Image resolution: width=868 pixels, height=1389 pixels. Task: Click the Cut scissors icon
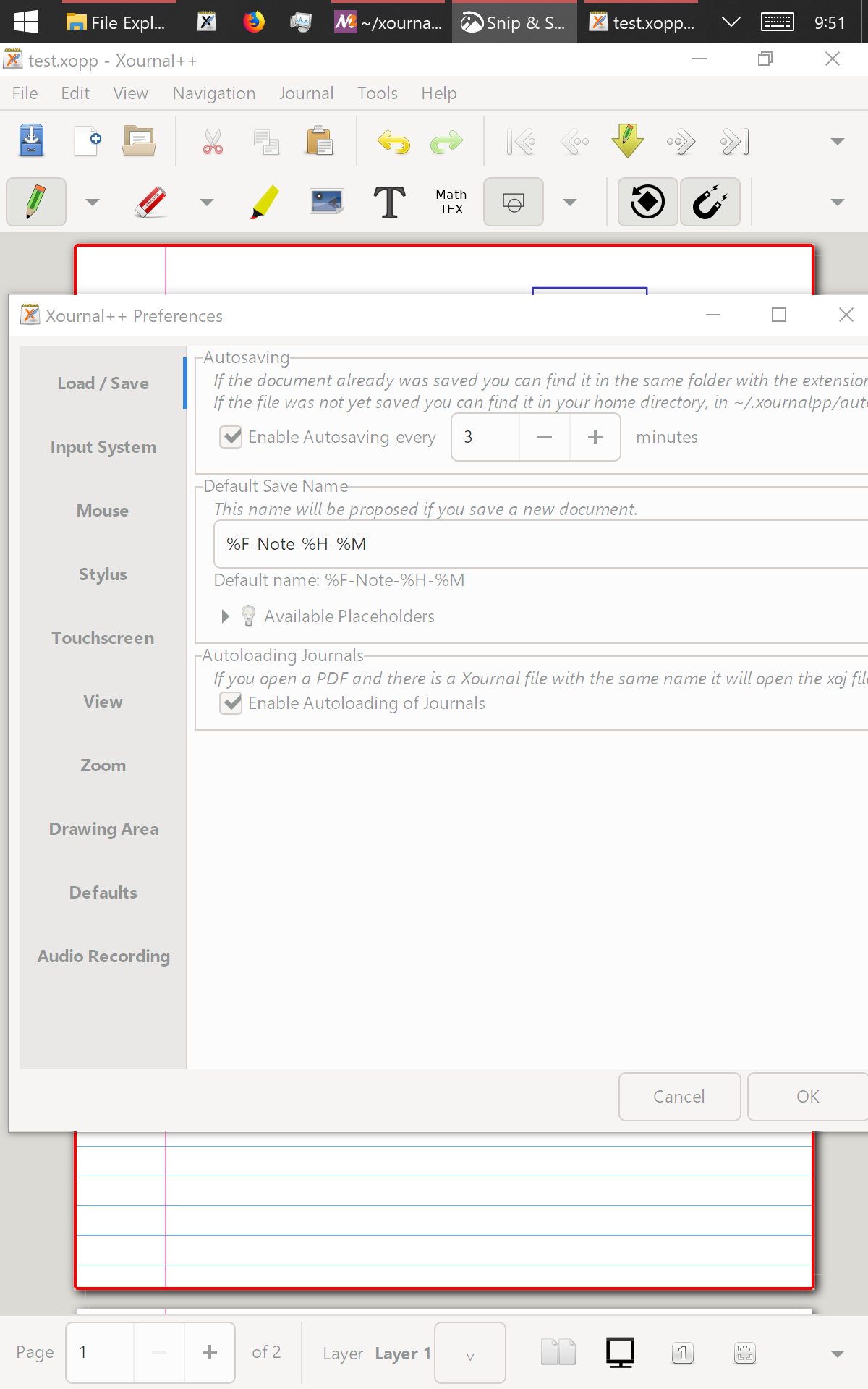pyautogui.click(x=213, y=142)
